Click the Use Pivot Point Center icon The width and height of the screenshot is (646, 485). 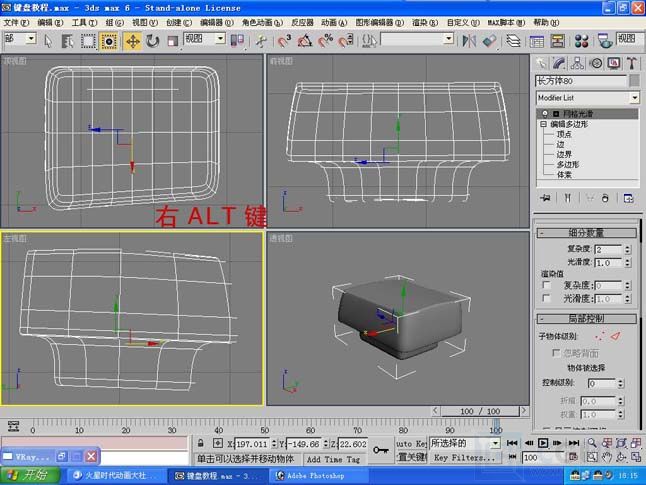(236, 41)
